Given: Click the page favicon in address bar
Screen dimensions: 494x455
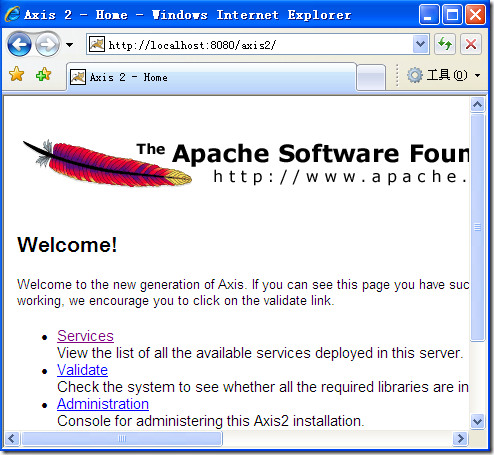Looking at the screenshot, I should point(97,44).
